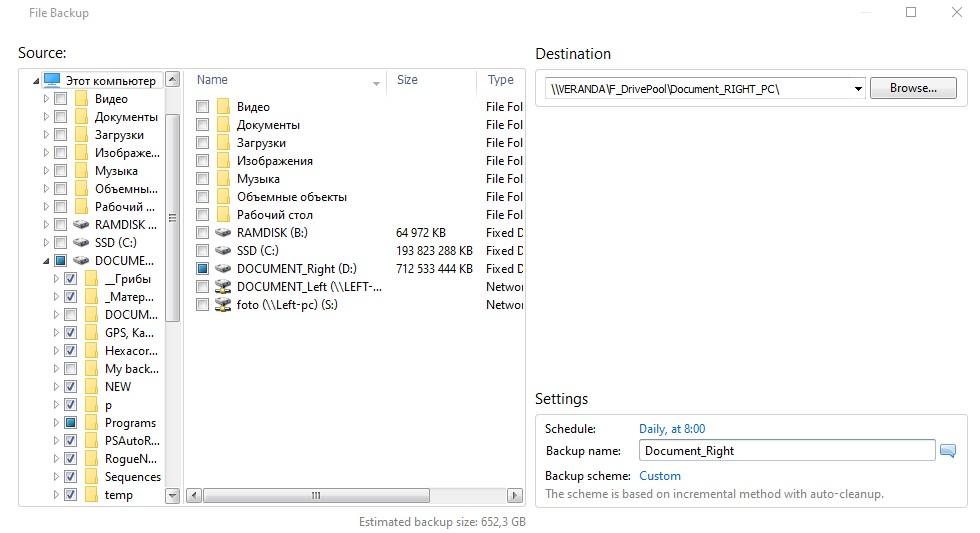Select the PSAutoR... folder in tree
The image size is (980, 533).
coord(132,441)
